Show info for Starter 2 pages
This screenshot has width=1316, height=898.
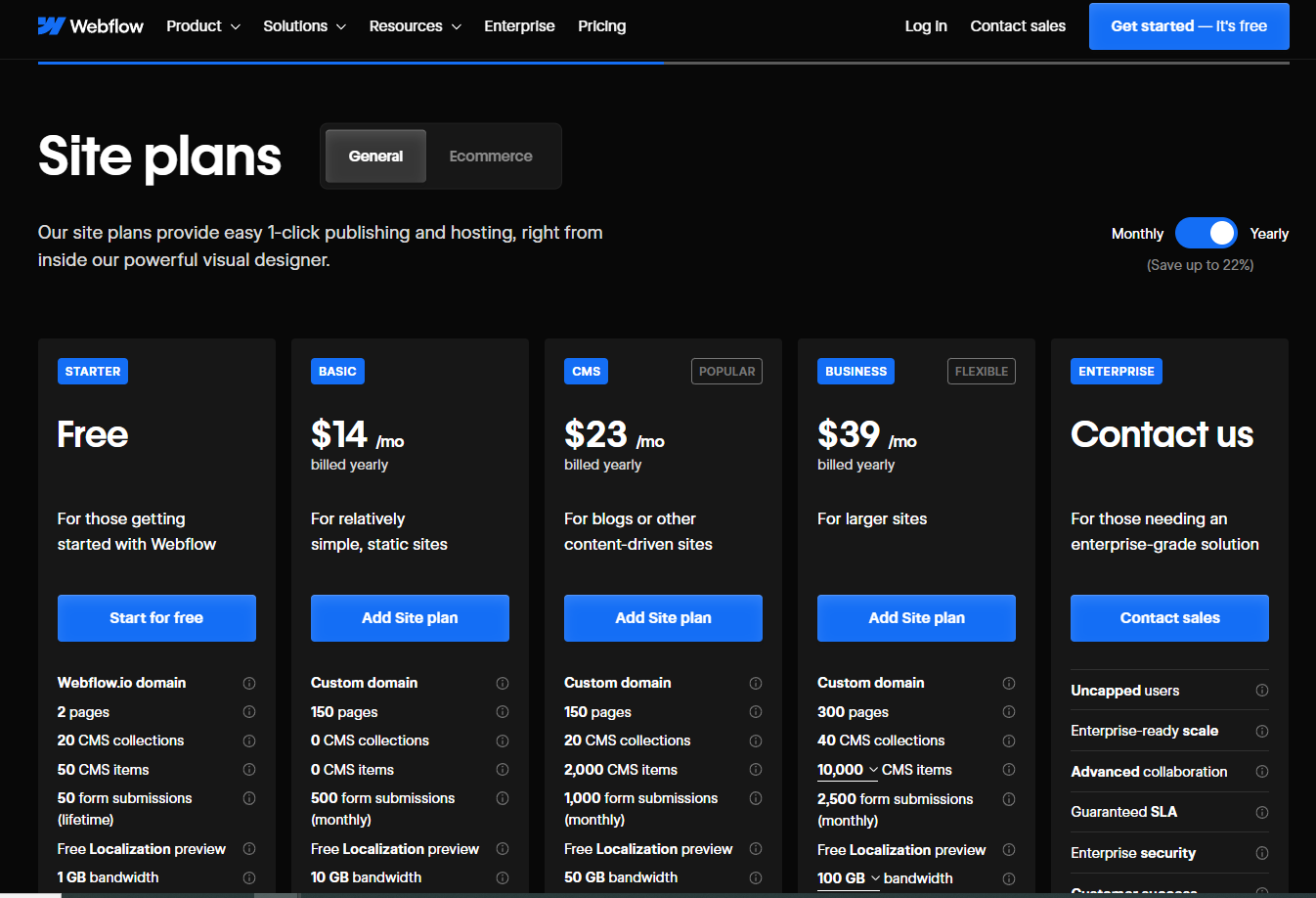(249, 711)
